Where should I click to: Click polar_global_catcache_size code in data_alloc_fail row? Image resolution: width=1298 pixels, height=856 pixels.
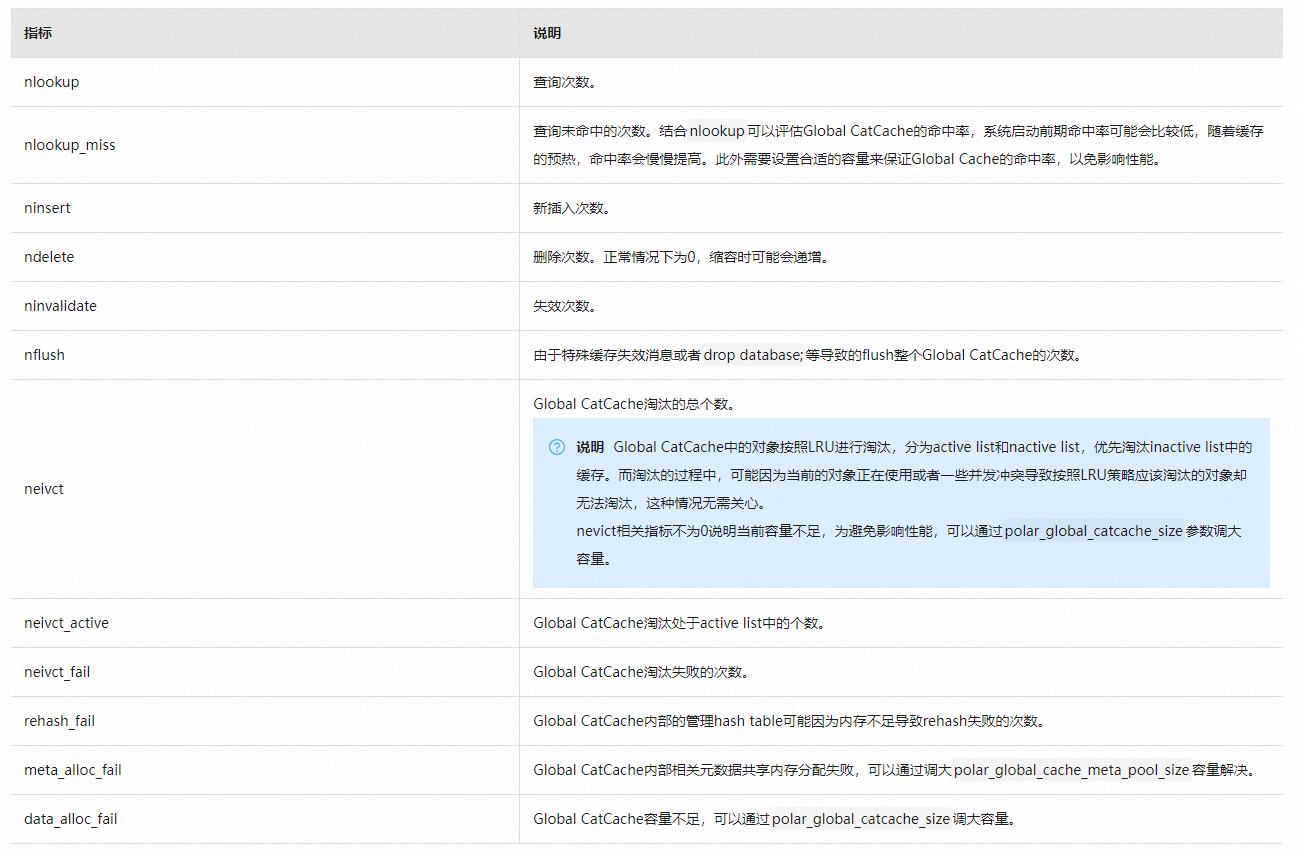pyautogui.click(x=861, y=819)
